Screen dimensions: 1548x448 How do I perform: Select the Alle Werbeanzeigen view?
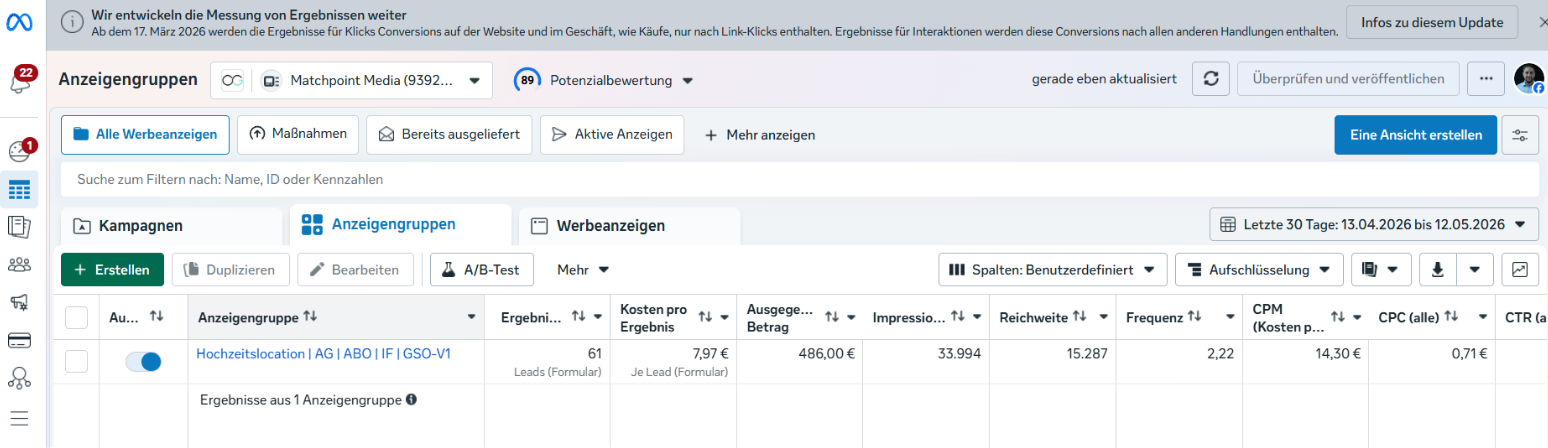(145, 134)
